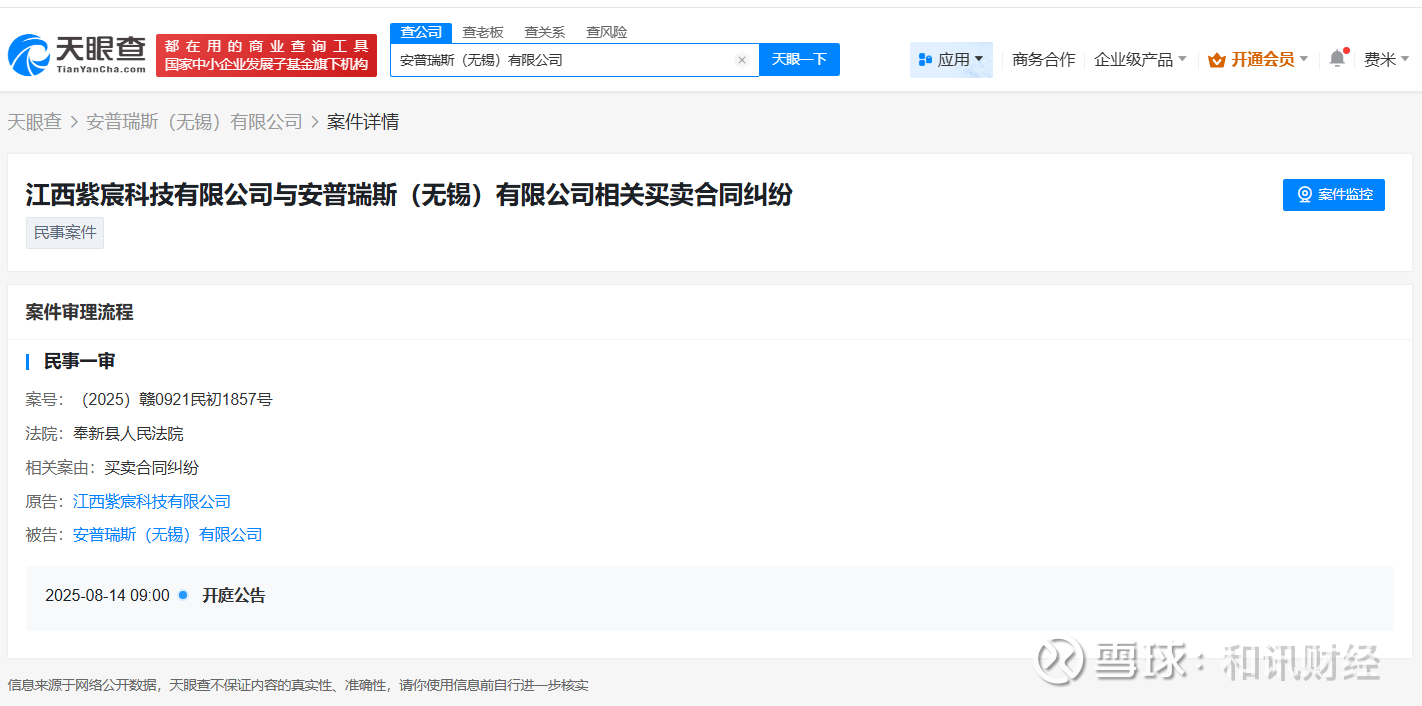Click the 民事一审 stage heading
Image resolution: width=1422 pixels, height=706 pixels.
click(x=79, y=361)
